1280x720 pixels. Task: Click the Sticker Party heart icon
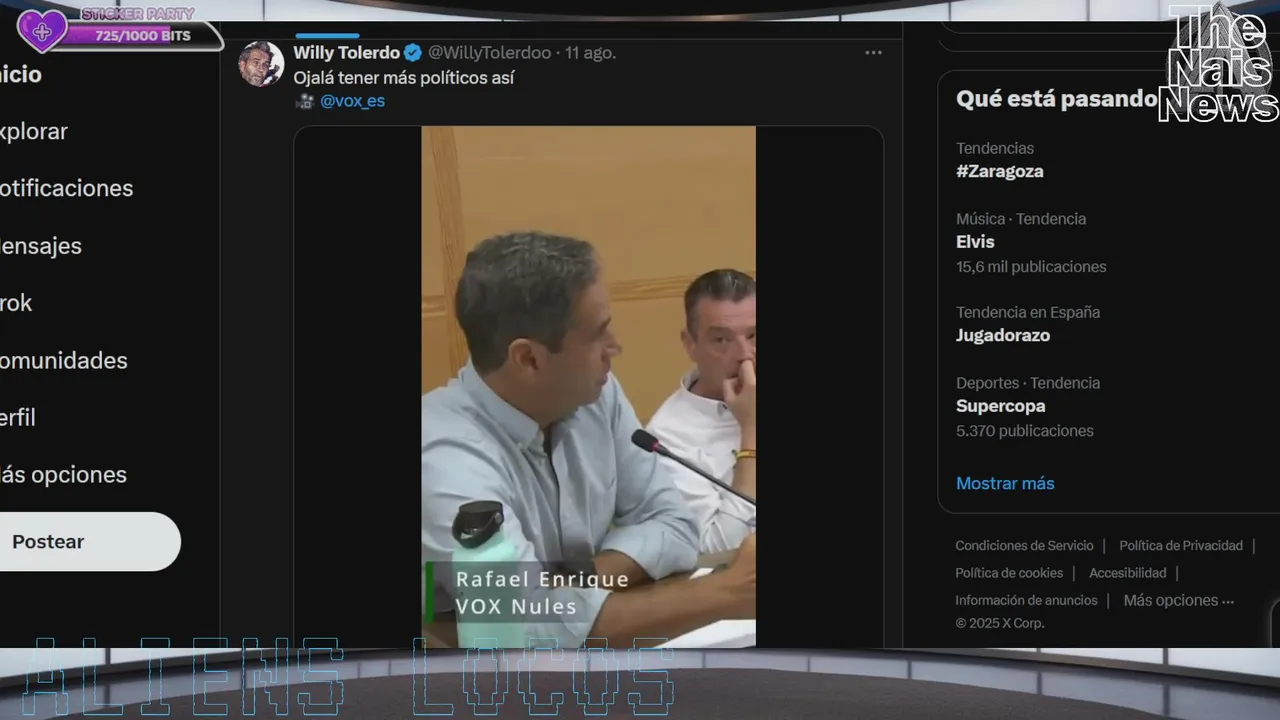pyautogui.click(x=42, y=31)
